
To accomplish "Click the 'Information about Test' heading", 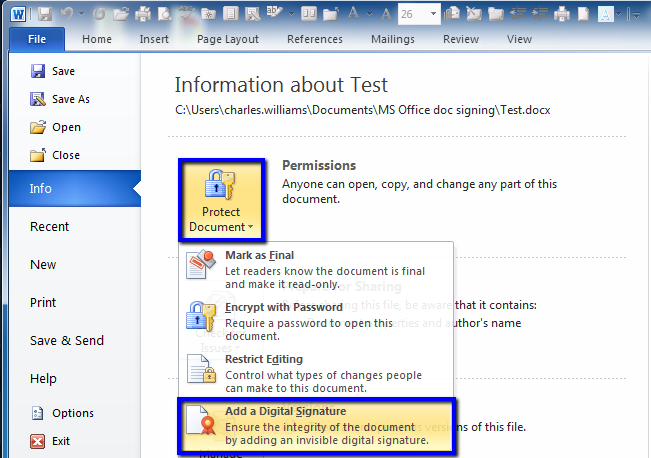I will (x=281, y=85).
